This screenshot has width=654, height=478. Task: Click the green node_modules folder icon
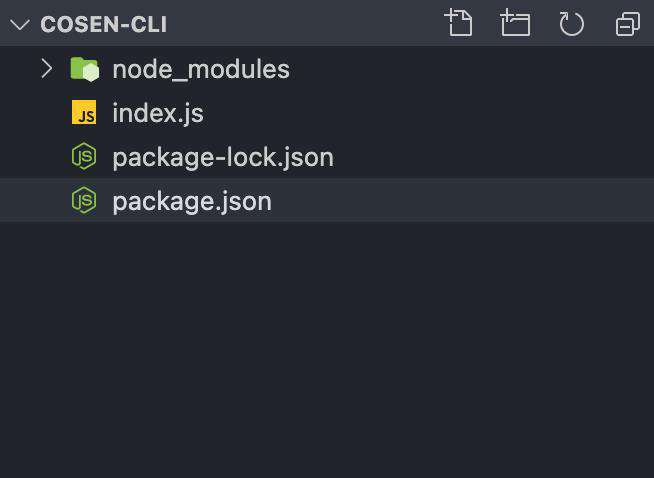(x=85, y=69)
